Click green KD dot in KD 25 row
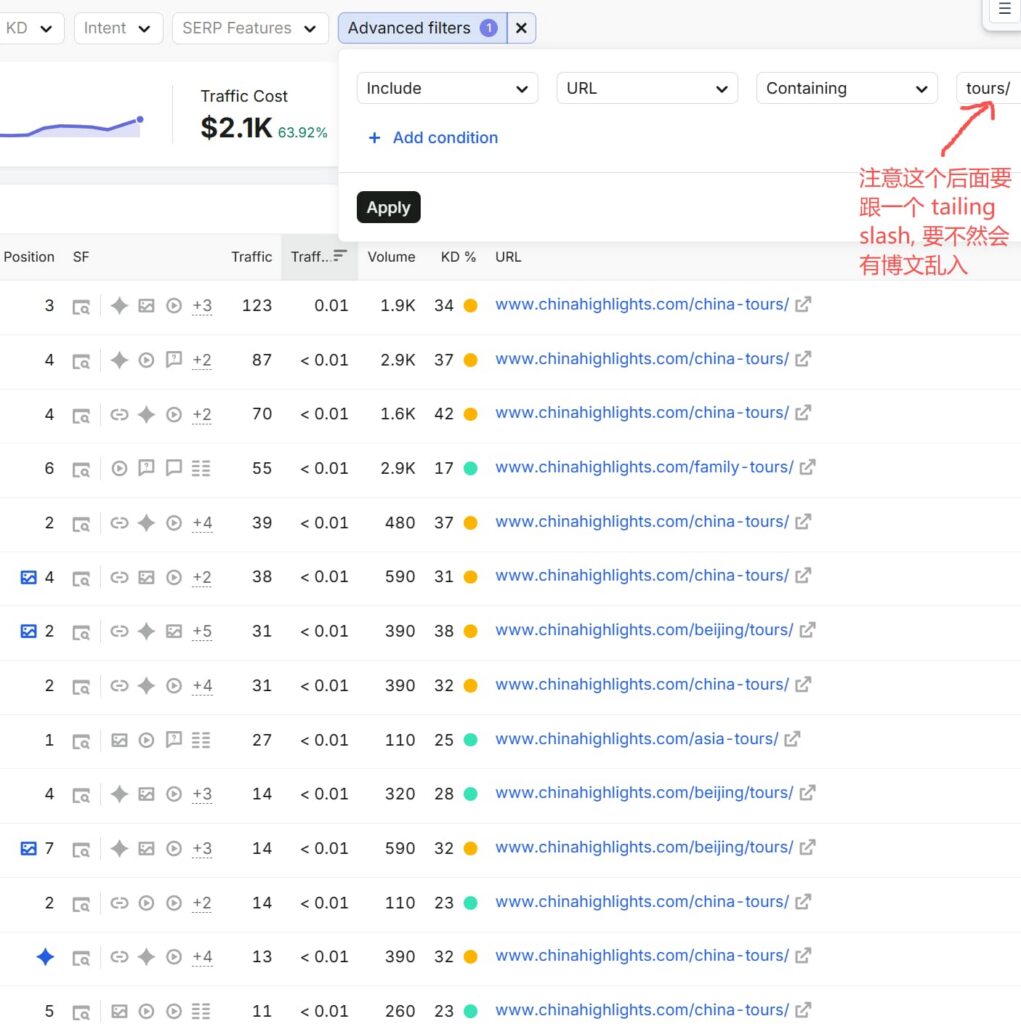 (x=470, y=740)
